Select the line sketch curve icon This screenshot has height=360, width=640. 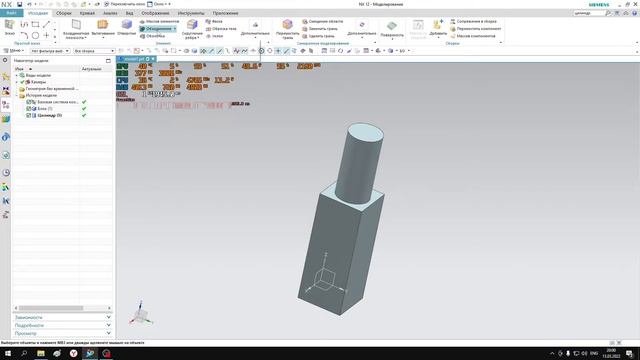point(46,24)
